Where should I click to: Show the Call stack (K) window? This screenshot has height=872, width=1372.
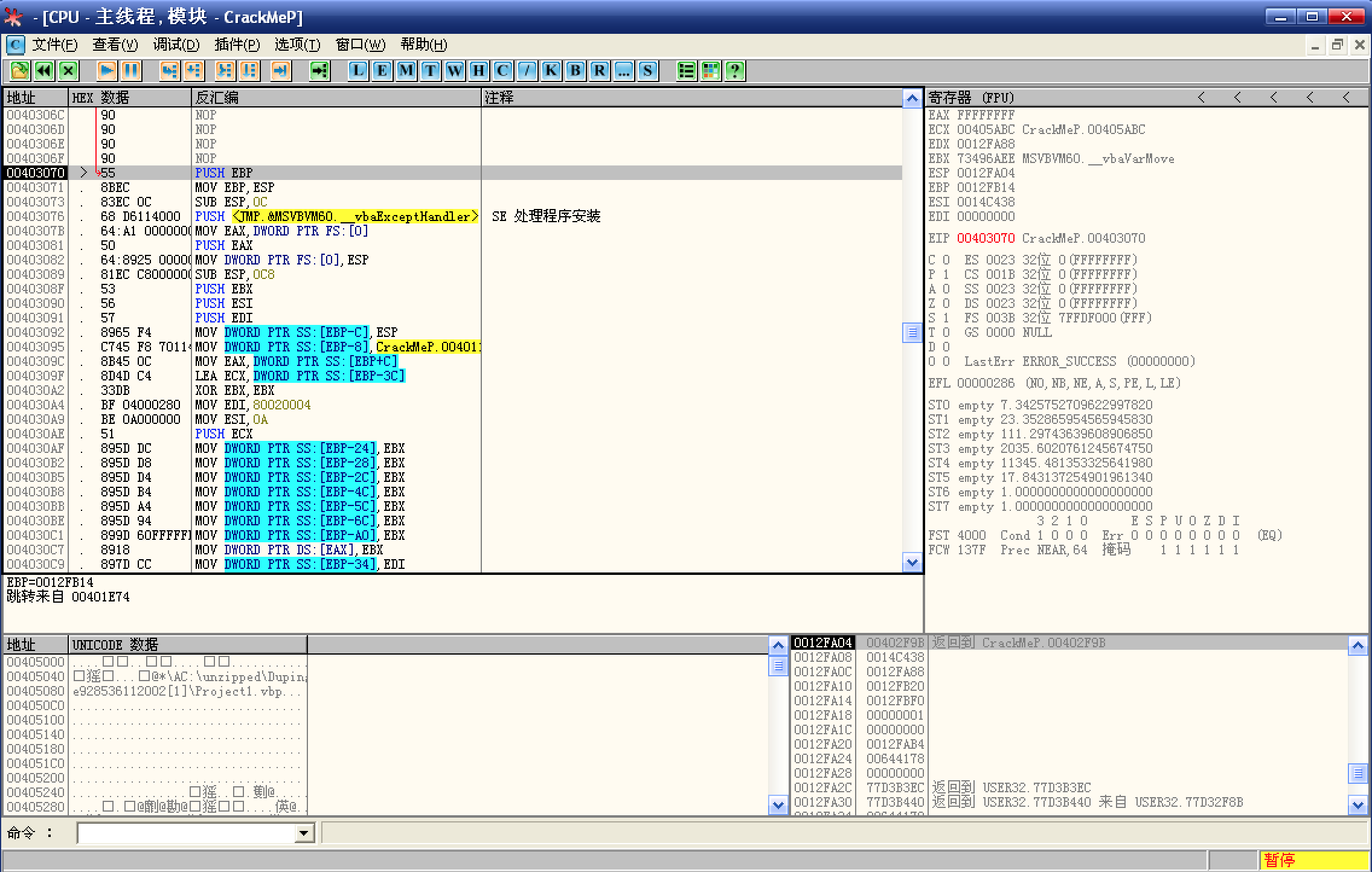(551, 71)
